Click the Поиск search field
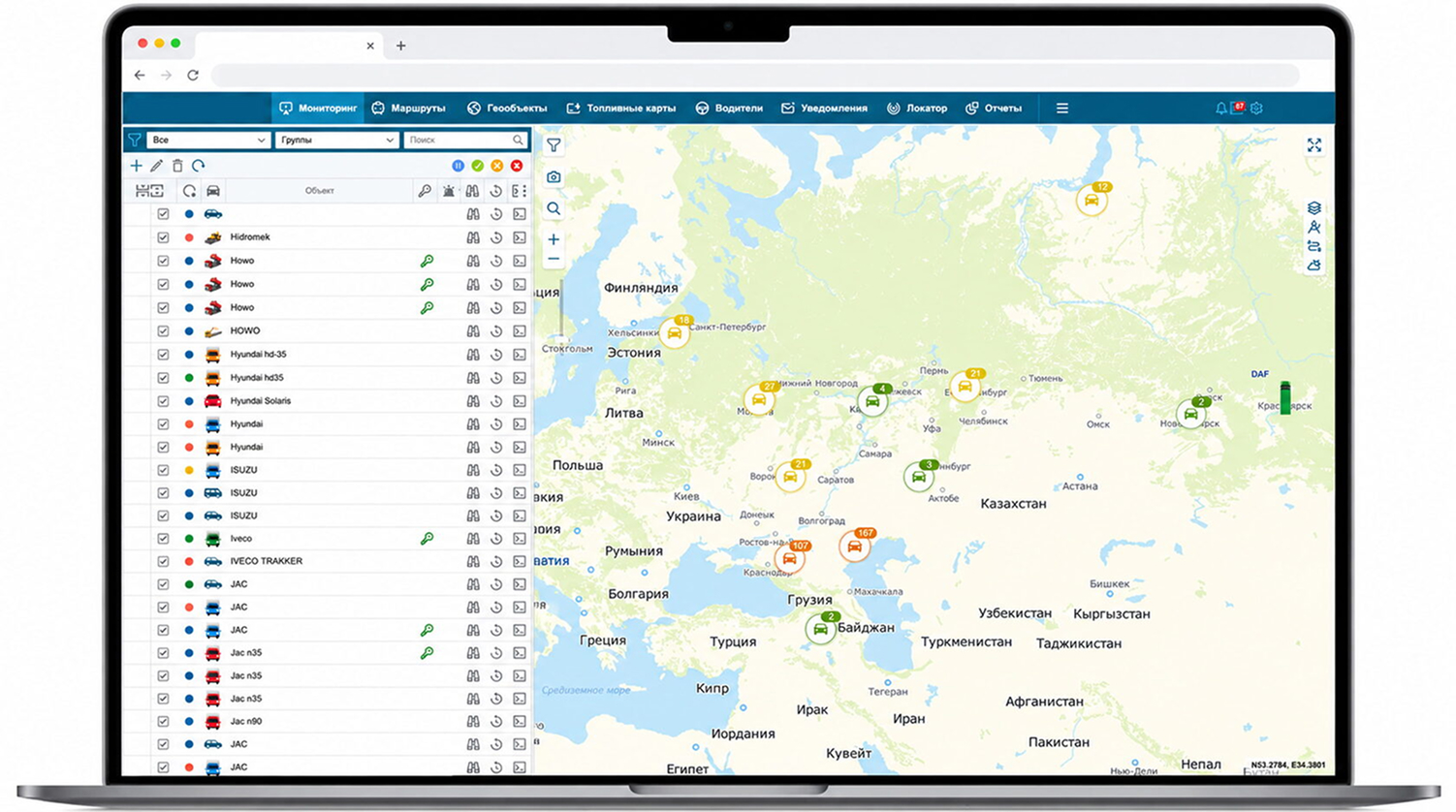Viewport: 1456px width, 812px height. point(465,141)
